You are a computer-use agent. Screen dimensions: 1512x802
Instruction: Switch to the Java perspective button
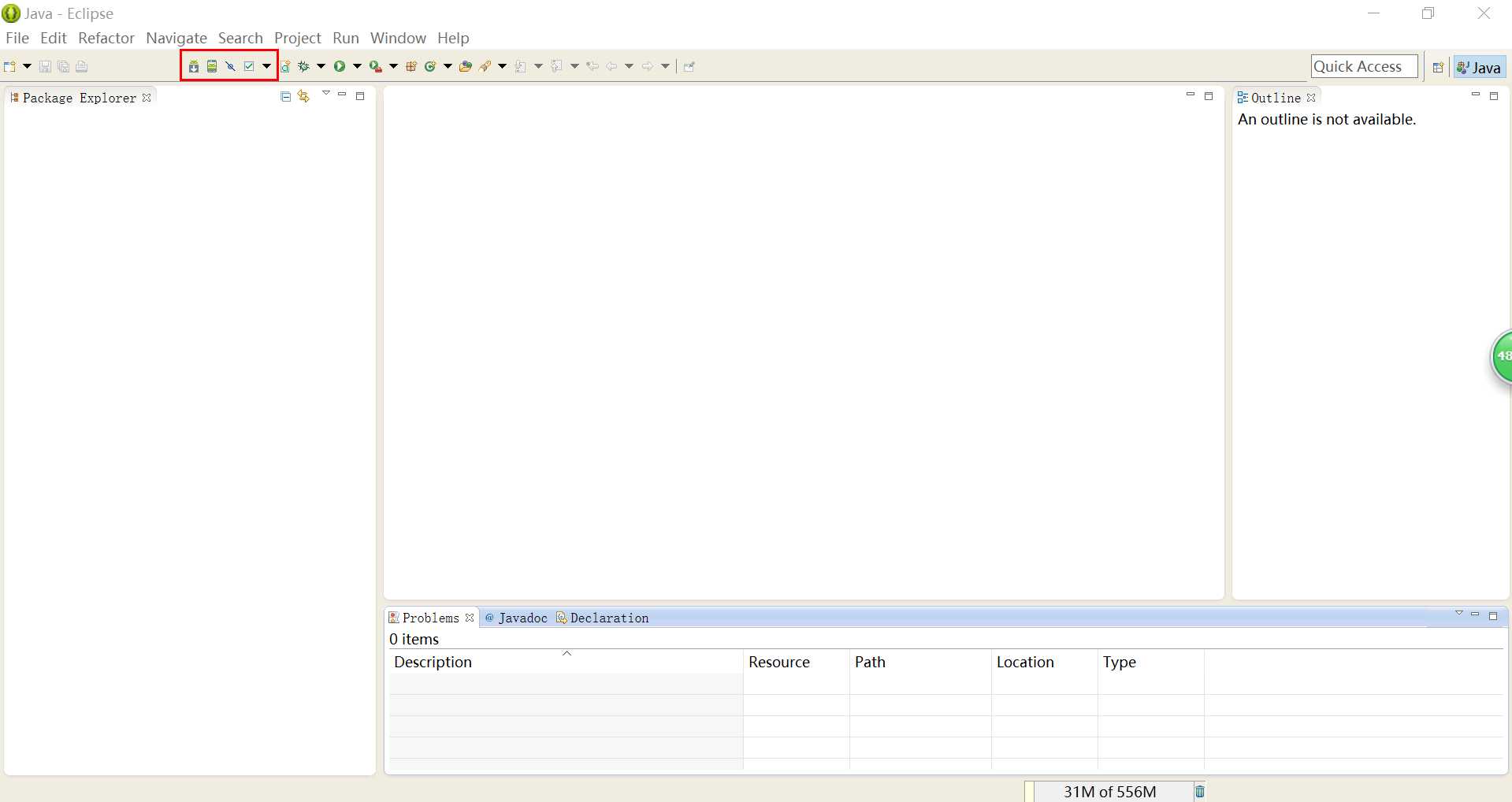(x=1480, y=67)
